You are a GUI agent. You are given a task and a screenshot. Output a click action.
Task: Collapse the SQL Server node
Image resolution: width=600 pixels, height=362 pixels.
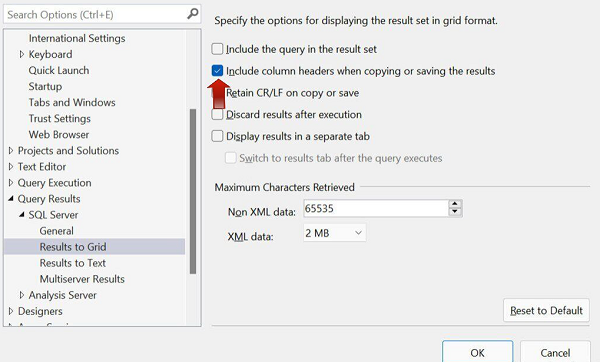[x=22, y=215]
